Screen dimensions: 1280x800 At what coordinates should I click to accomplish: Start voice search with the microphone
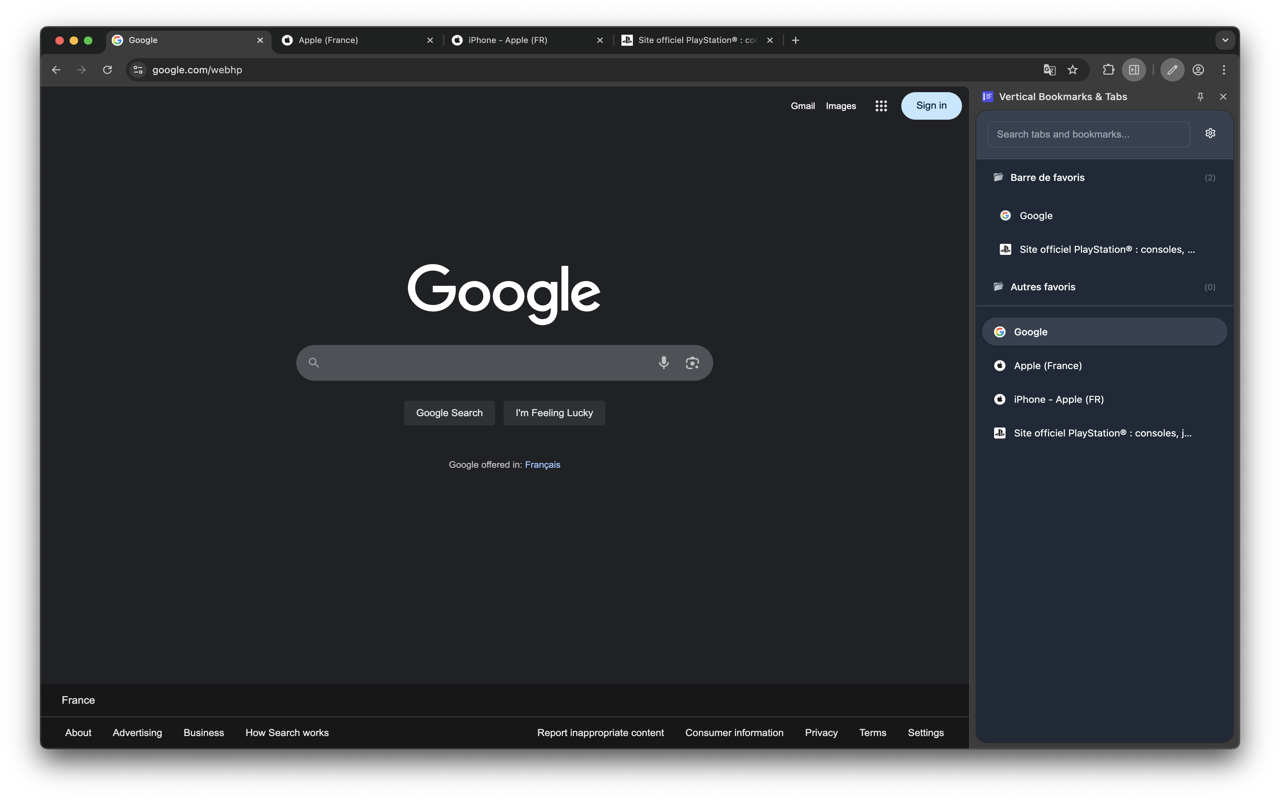click(x=663, y=363)
